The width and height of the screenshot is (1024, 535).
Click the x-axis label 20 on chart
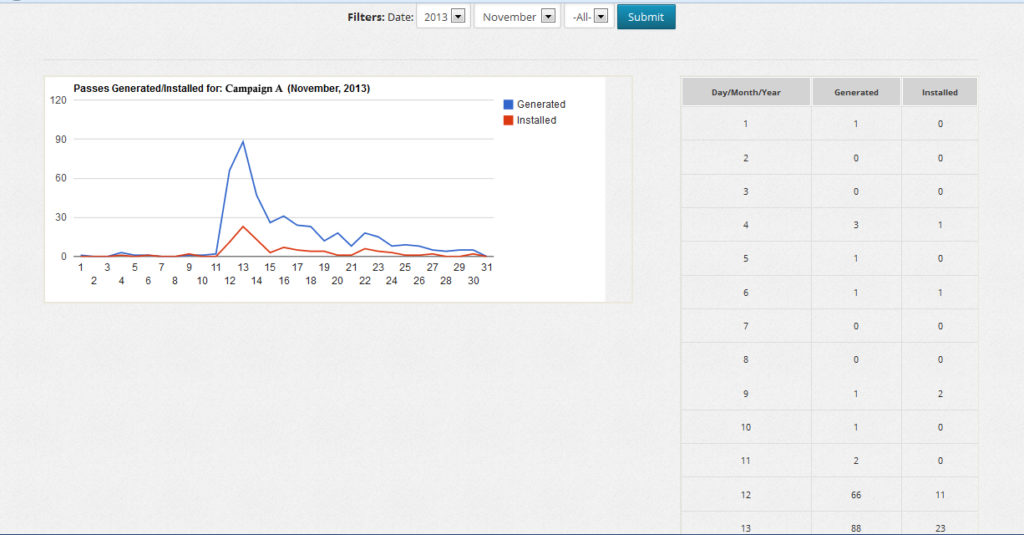click(x=337, y=281)
